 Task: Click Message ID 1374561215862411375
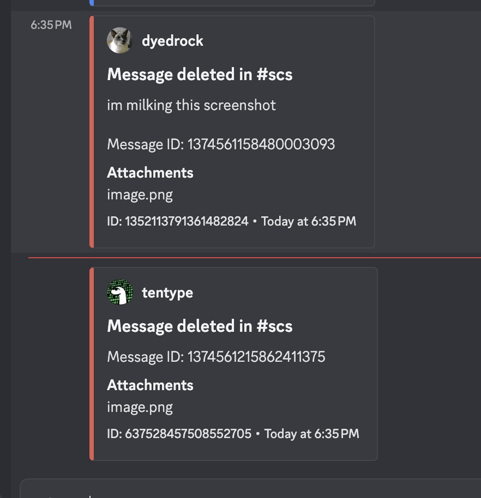click(216, 357)
